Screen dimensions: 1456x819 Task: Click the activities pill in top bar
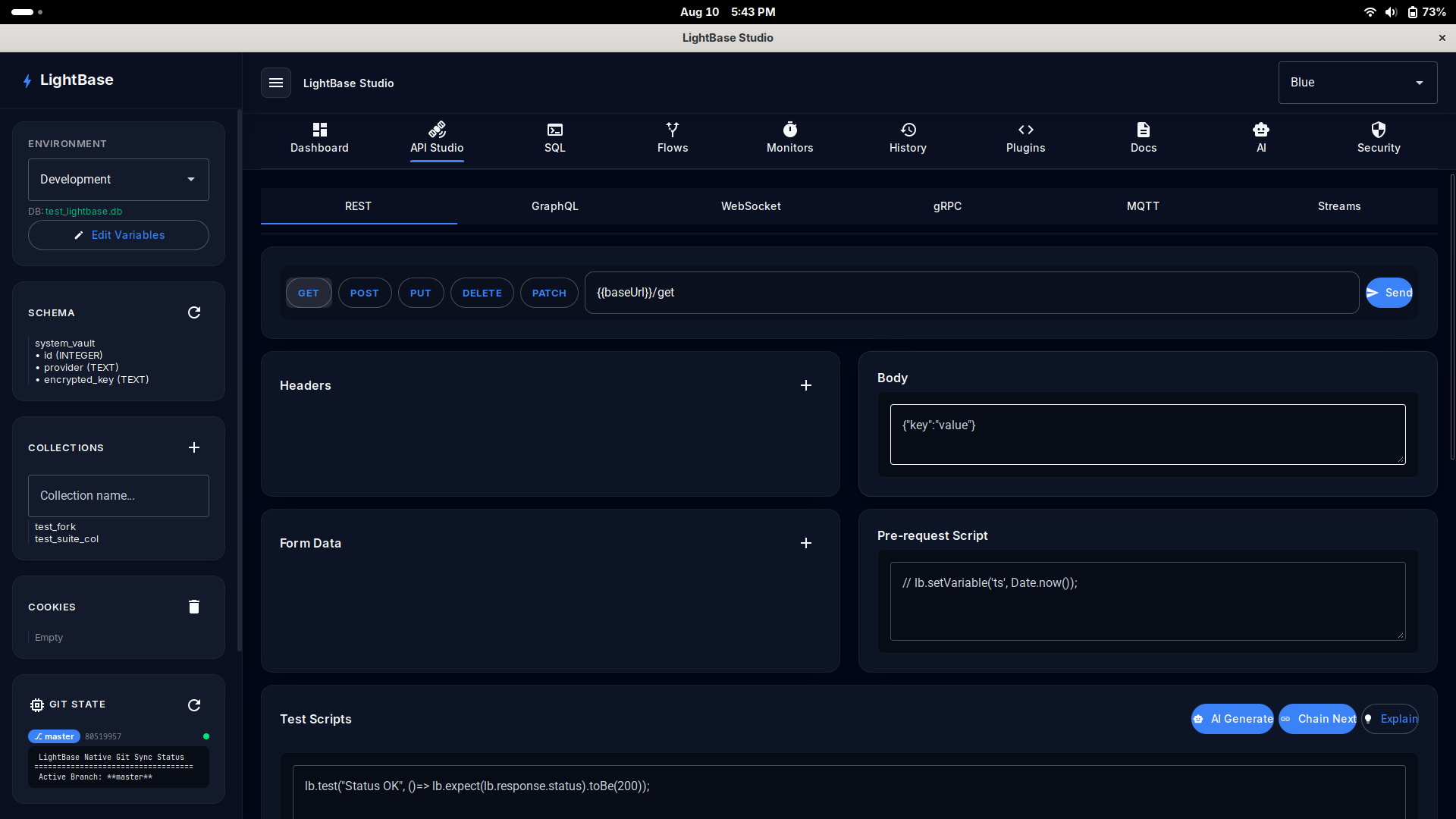tap(23, 12)
